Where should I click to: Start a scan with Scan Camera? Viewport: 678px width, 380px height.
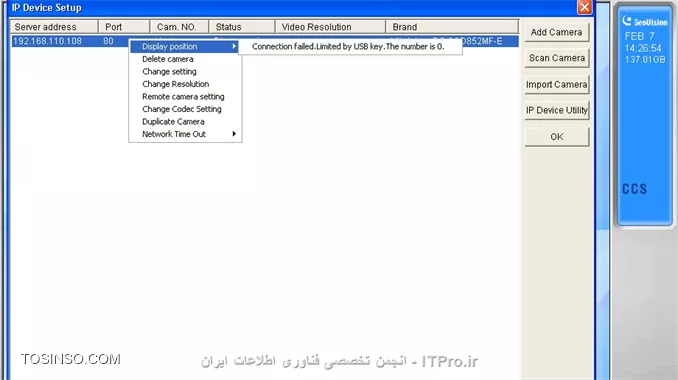556,58
